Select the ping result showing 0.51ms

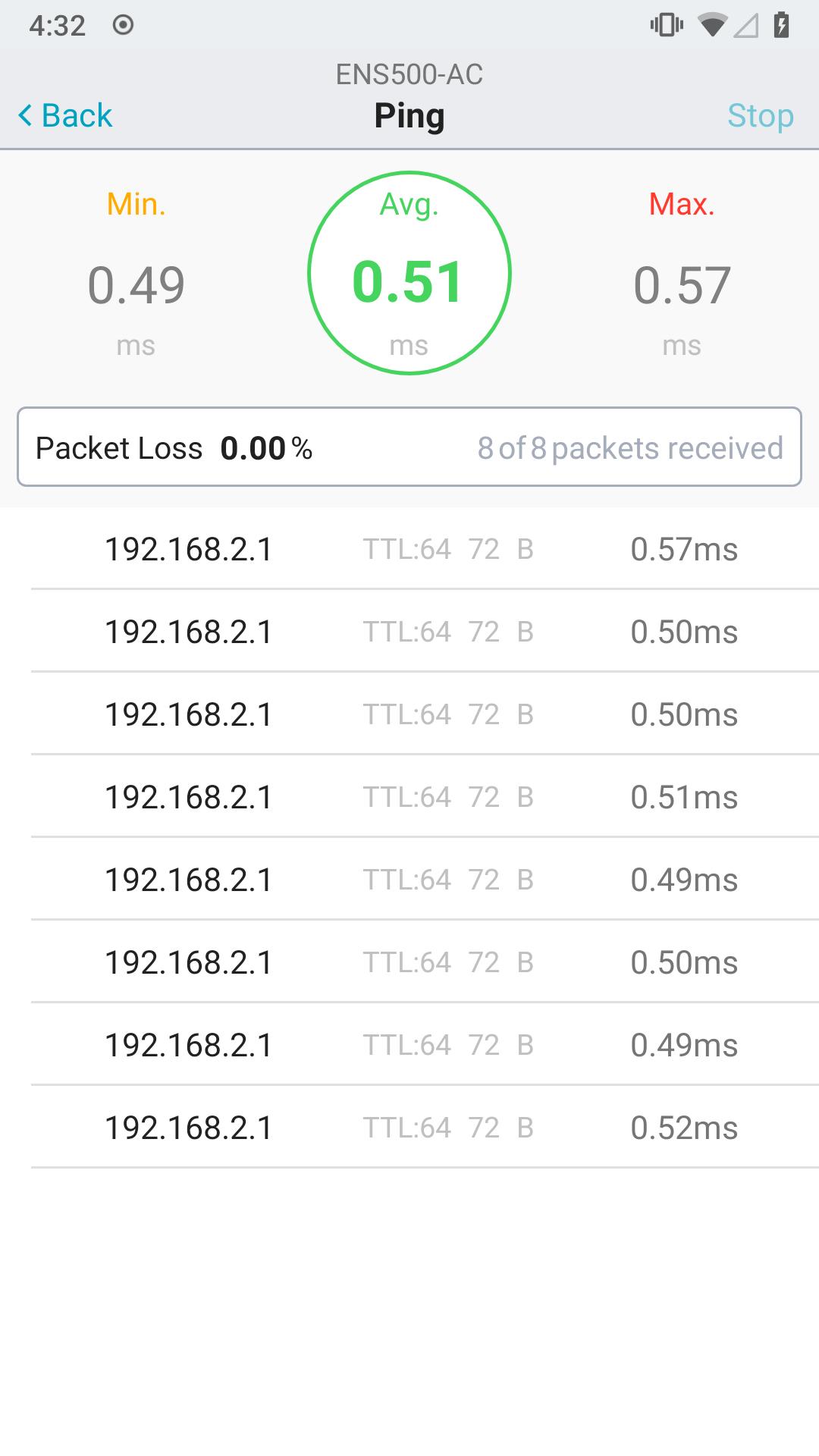pyautogui.click(x=425, y=796)
